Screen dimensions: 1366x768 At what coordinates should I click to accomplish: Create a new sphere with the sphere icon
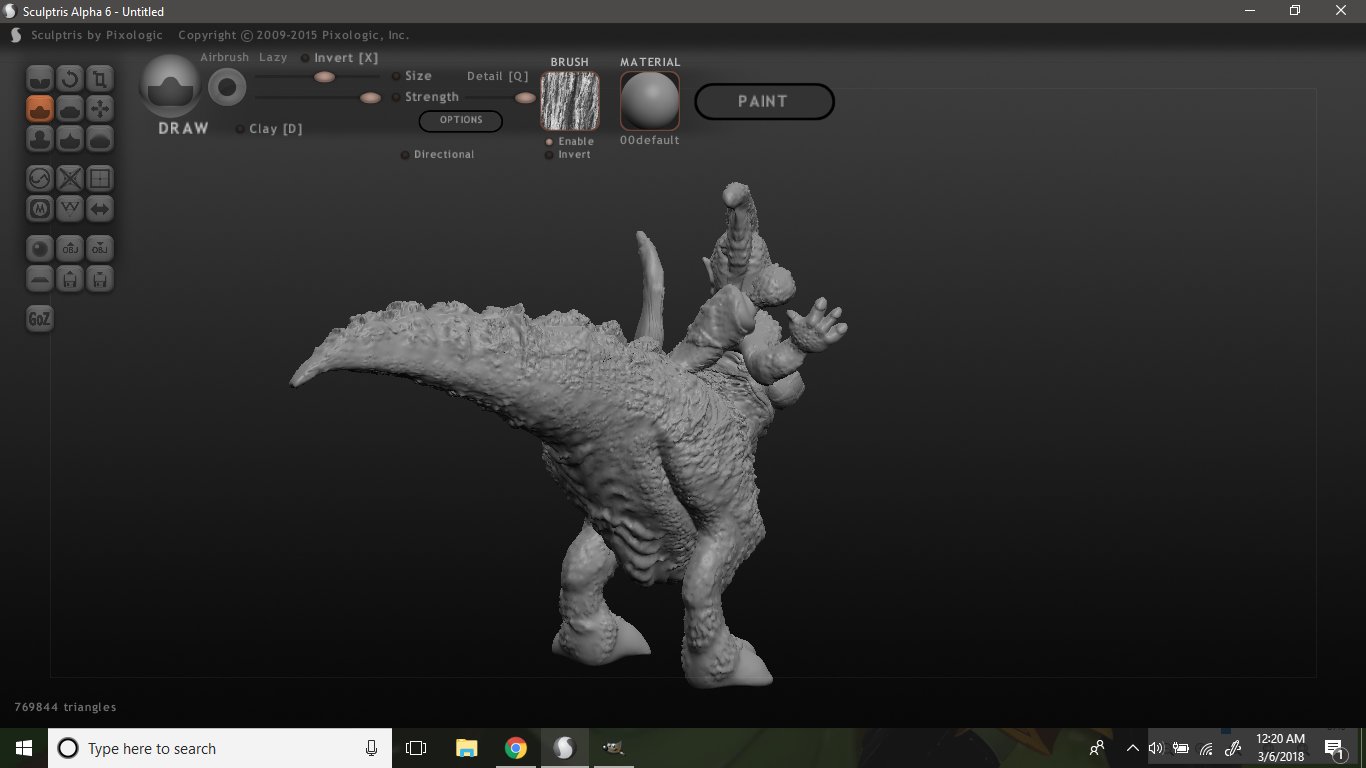(40, 248)
